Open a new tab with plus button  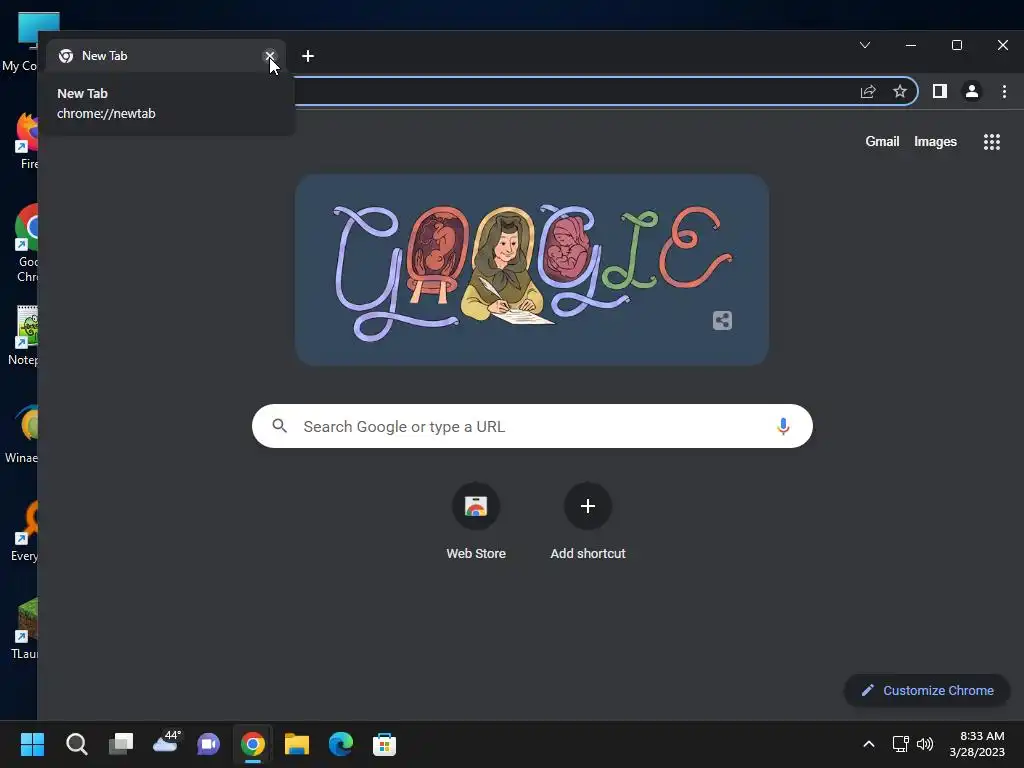(x=308, y=56)
